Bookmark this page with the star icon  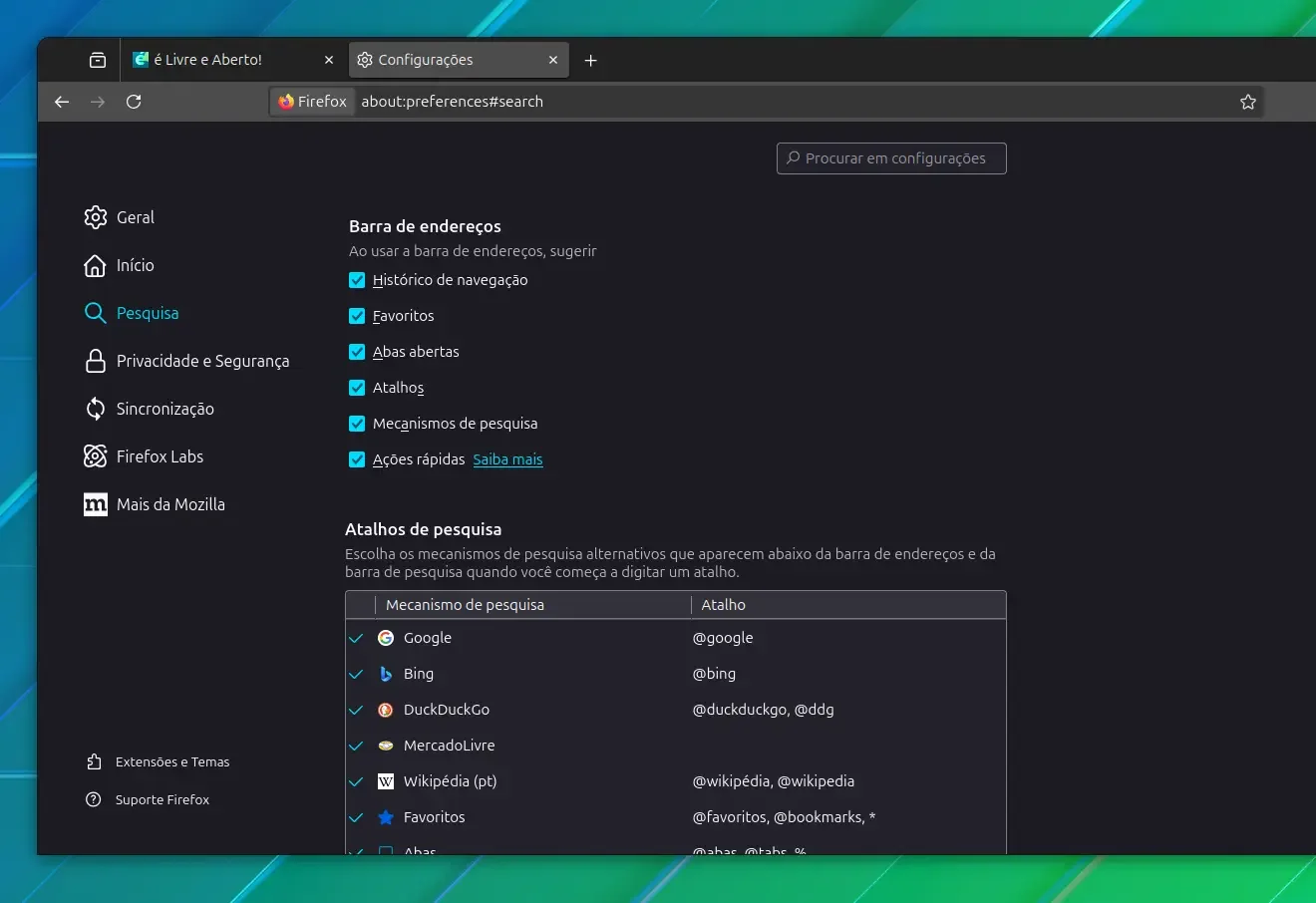[1247, 102]
